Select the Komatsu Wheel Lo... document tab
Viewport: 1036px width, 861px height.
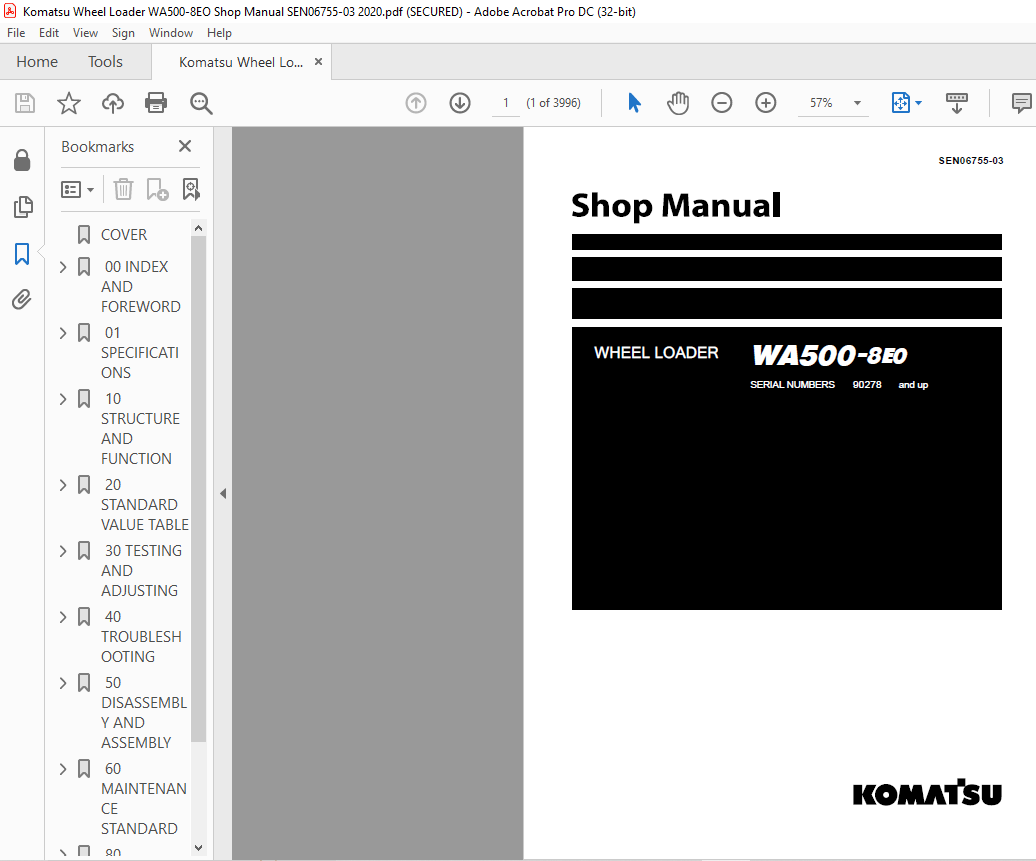[240, 62]
